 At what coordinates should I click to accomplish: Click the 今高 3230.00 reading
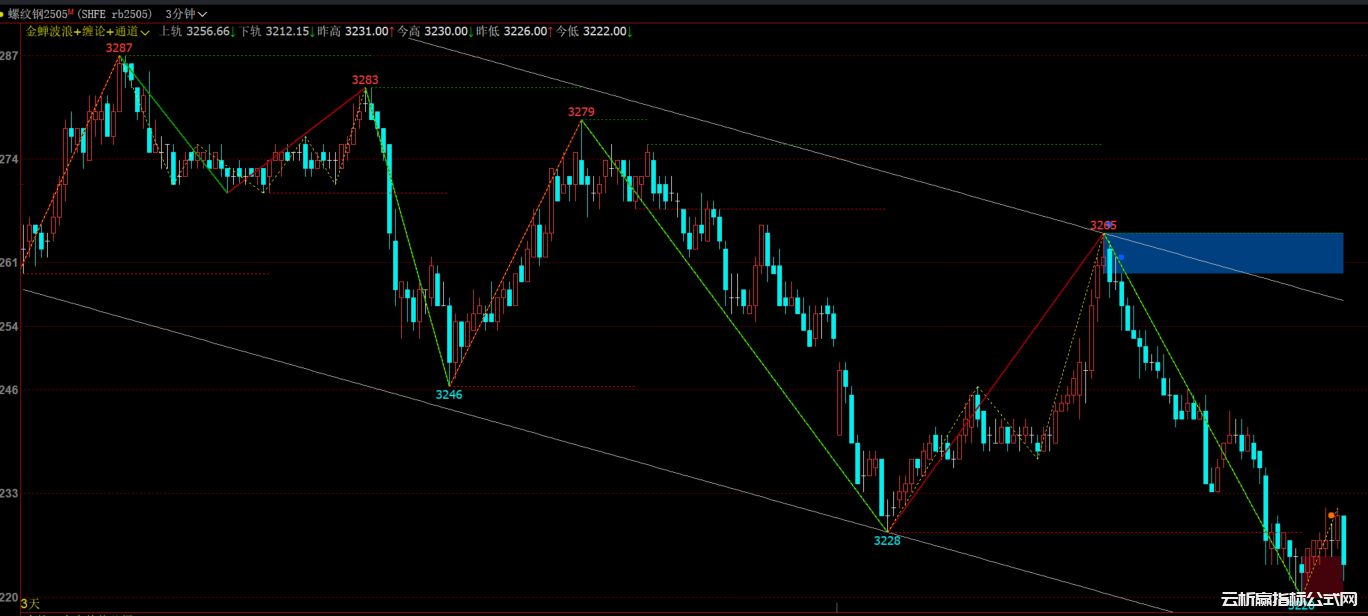pyautogui.click(x=436, y=32)
